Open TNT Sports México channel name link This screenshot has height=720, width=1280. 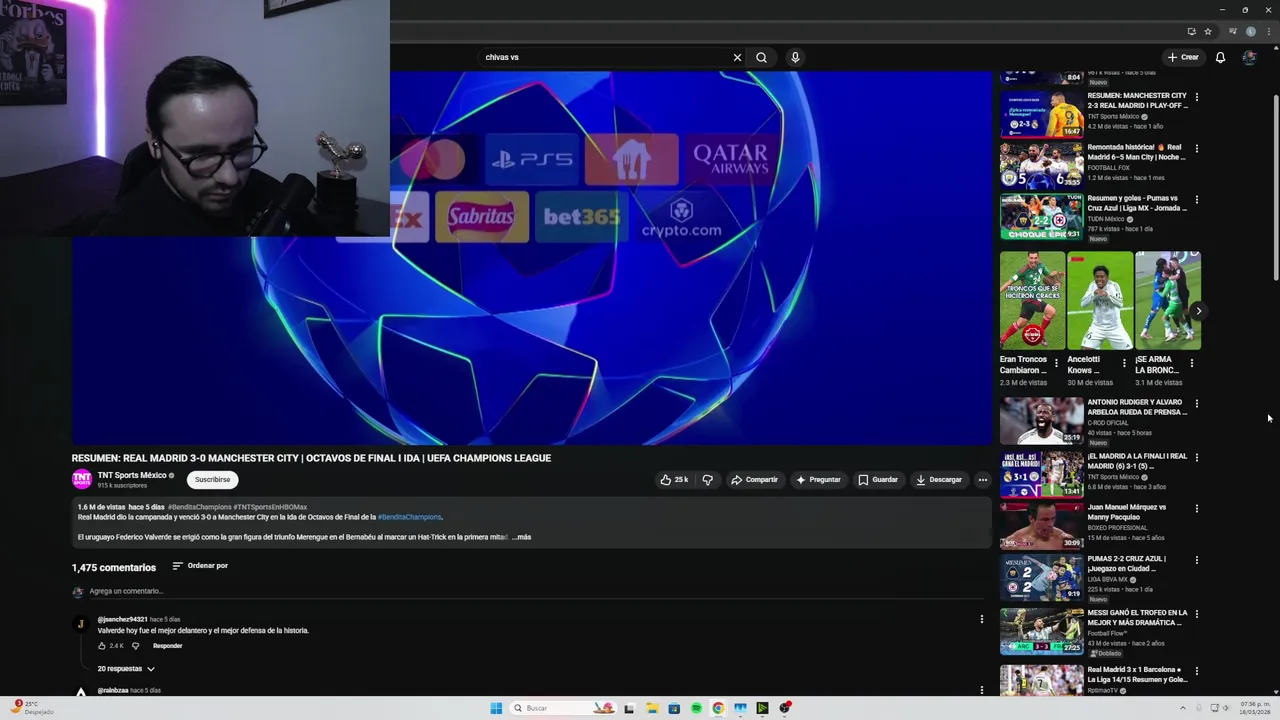point(131,475)
